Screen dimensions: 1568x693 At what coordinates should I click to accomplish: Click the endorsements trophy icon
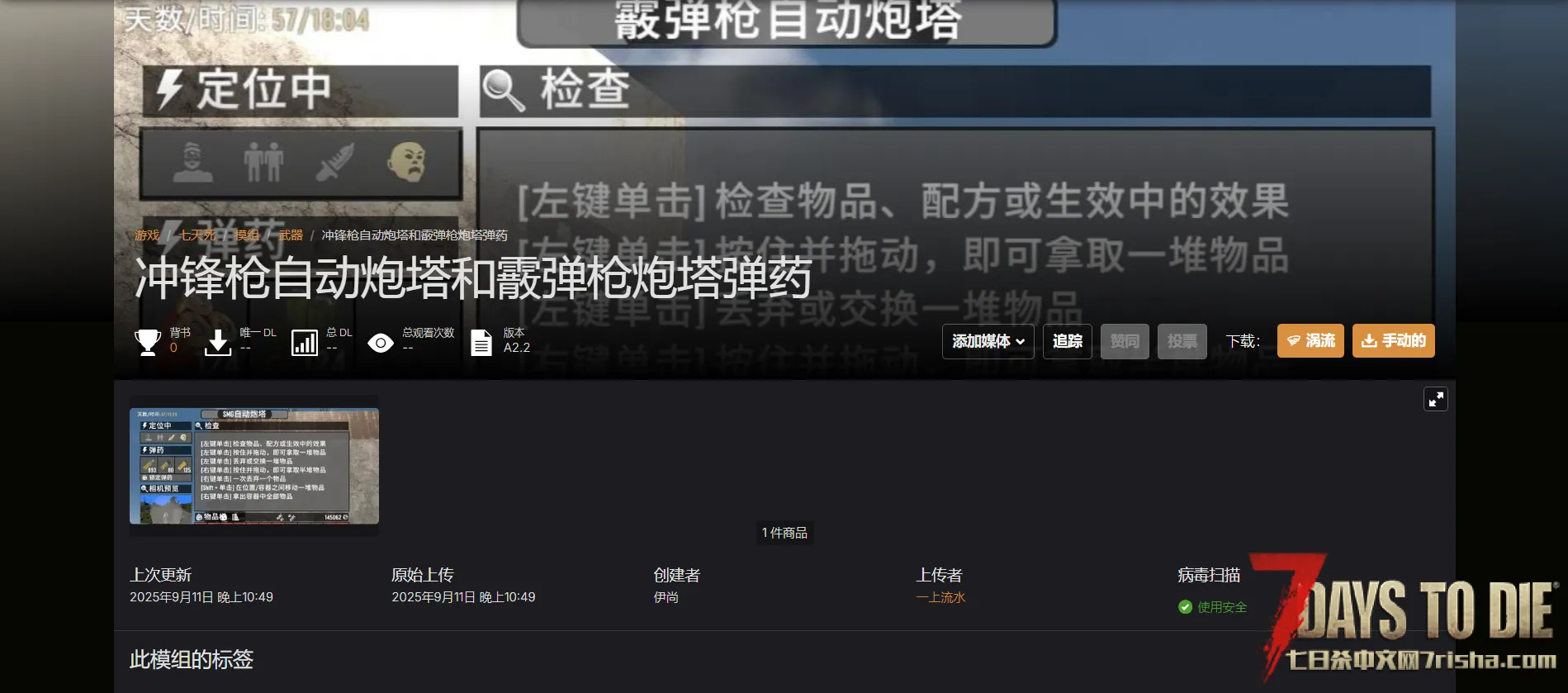click(148, 342)
